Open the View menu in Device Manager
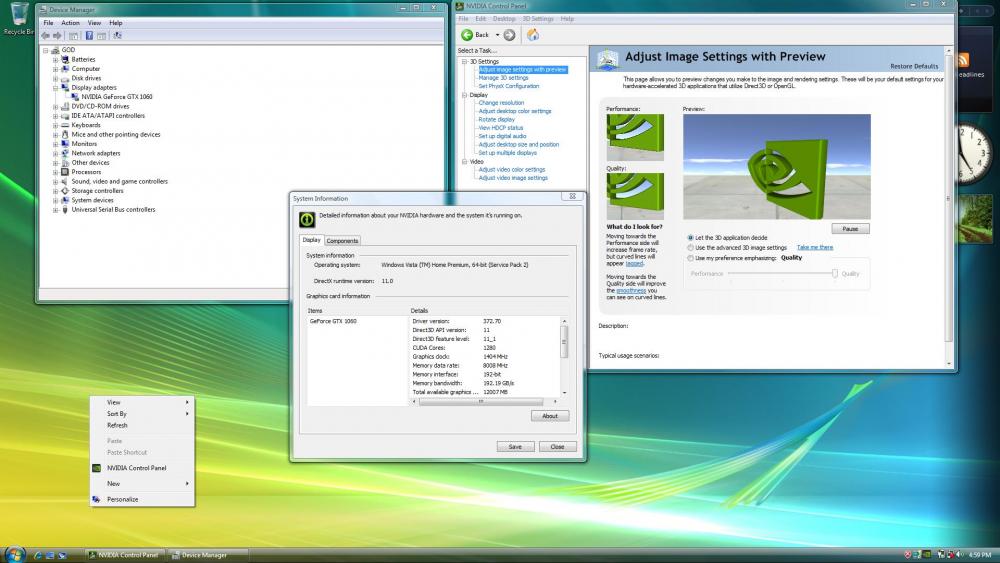The width and height of the screenshot is (1000, 563). (94, 23)
